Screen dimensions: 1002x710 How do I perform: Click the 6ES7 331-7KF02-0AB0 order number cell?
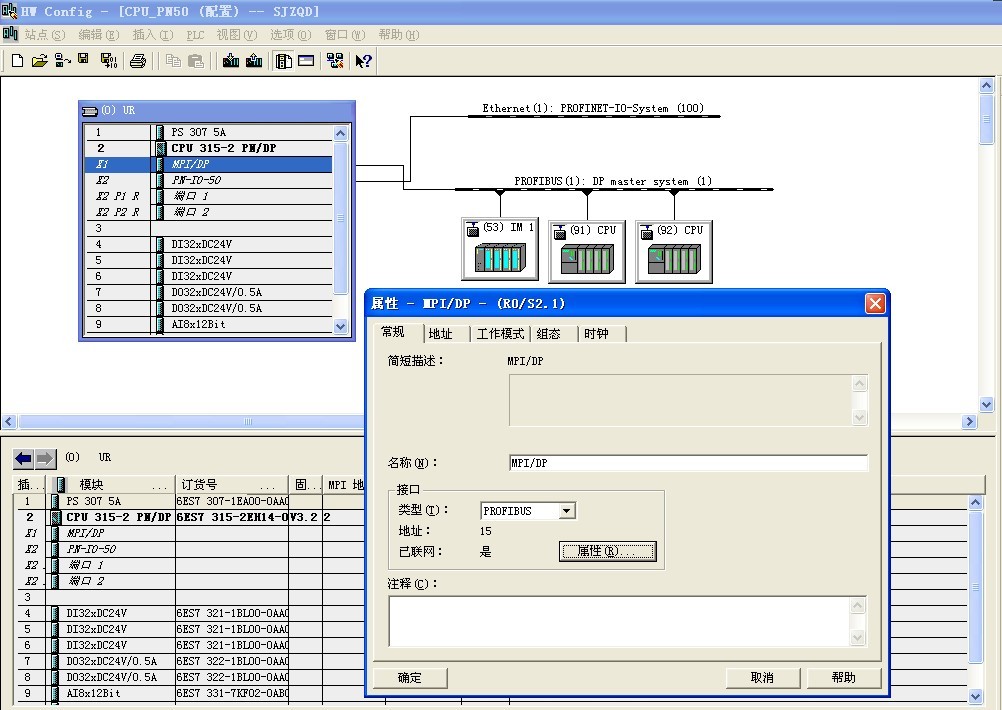click(x=232, y=693)
